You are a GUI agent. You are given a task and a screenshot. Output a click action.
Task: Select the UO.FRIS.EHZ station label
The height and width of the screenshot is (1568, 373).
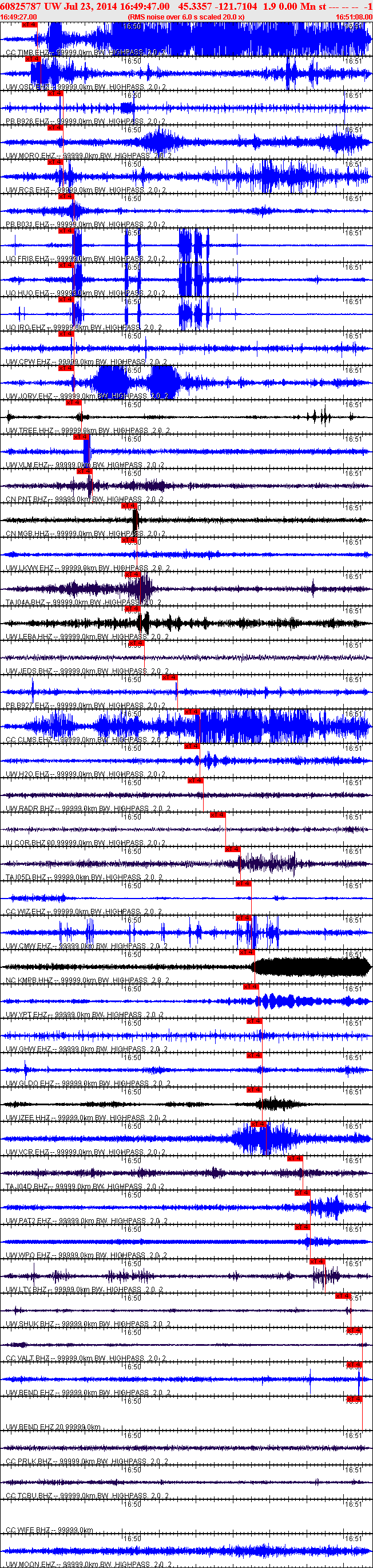pos(85,259)
